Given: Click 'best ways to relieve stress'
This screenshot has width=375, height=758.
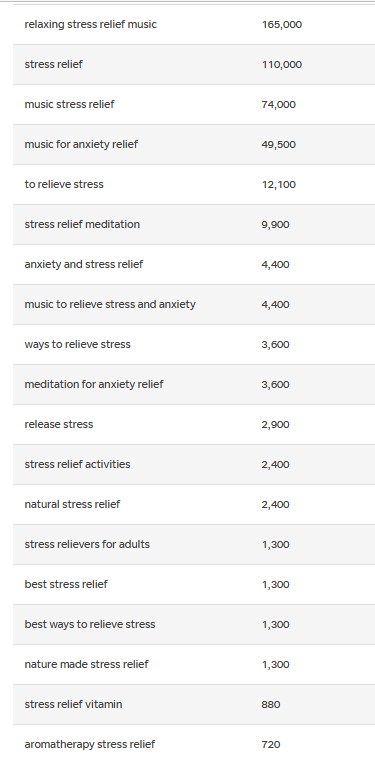Looking at the screenshot, I should pos(90,624).
